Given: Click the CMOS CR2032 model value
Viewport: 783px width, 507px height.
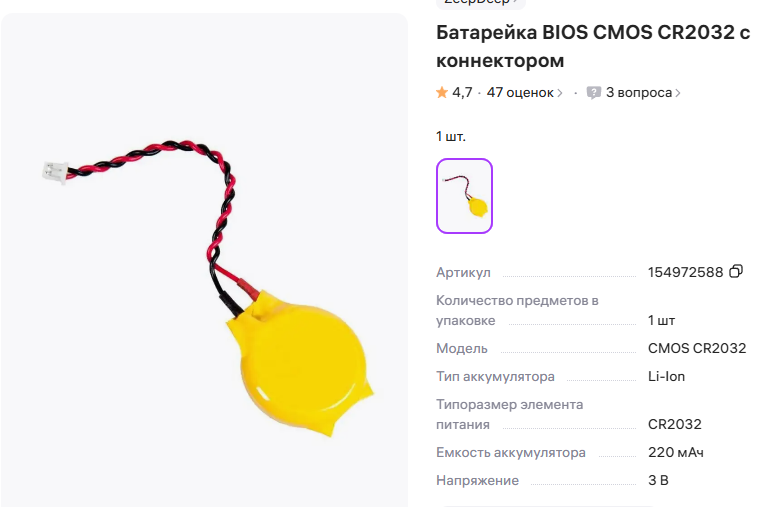Looking at the screenshot, I should point(697,348).
